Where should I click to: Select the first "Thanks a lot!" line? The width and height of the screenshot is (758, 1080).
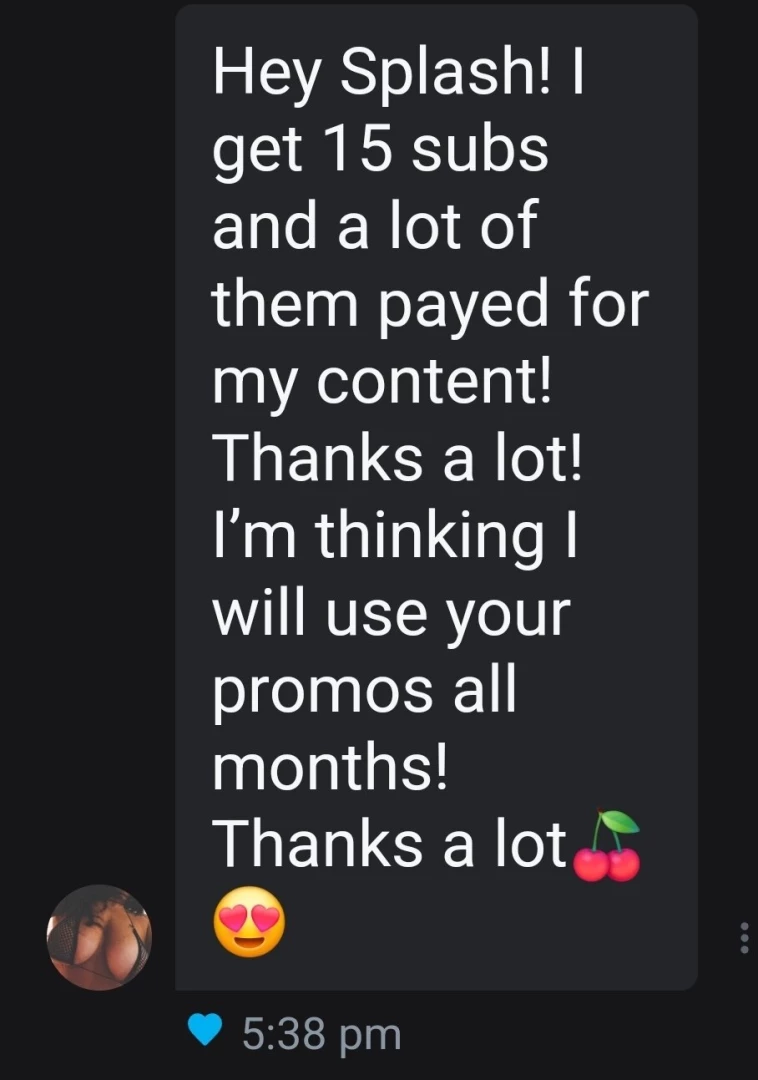click(x=397, y=458)
